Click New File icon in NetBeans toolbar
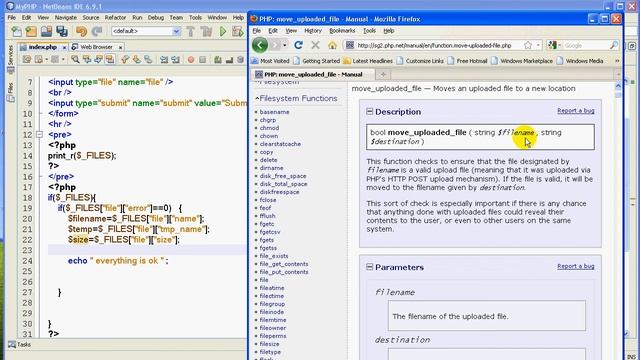The height and width of the screenshot is (360, 640). tap(17, 31)
